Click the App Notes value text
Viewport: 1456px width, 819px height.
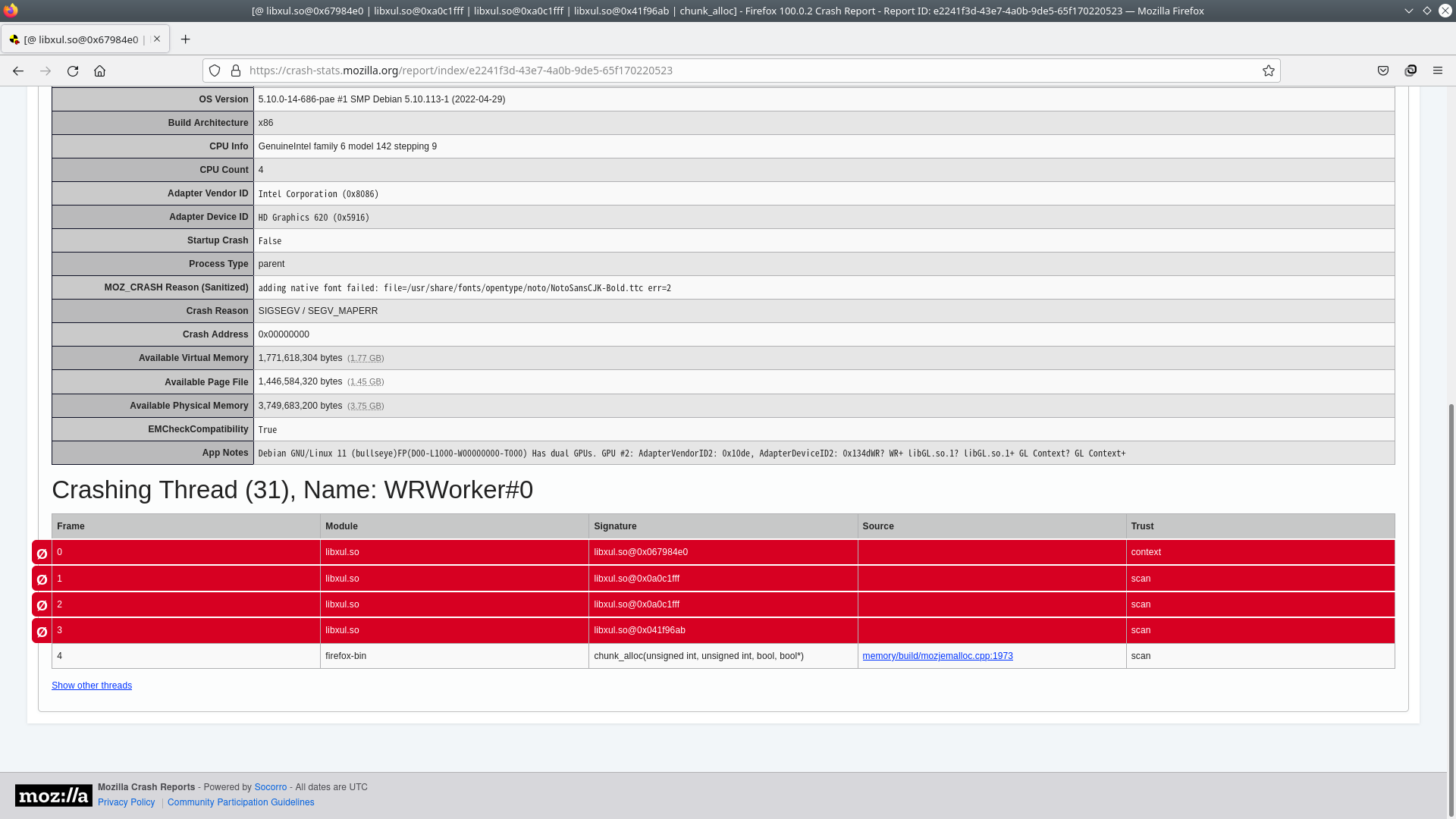coord(692,453)
